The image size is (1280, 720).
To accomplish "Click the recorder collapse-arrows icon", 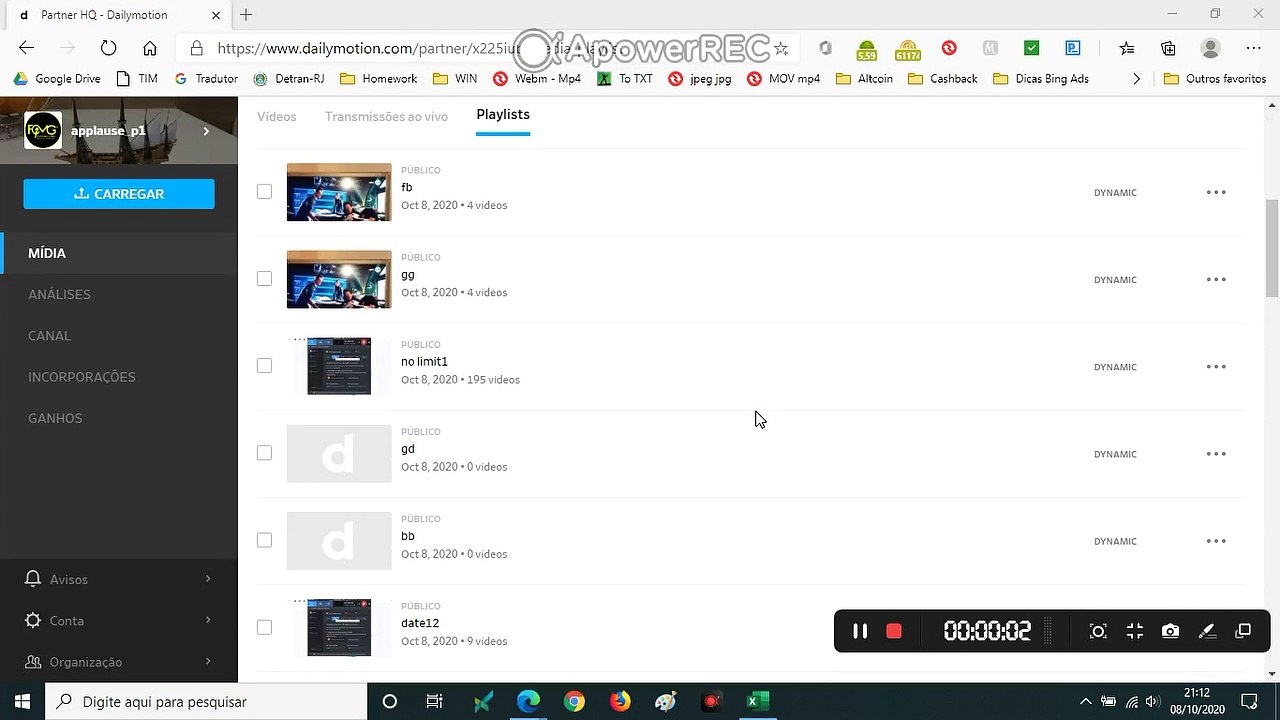I will tap(1134, 631).
